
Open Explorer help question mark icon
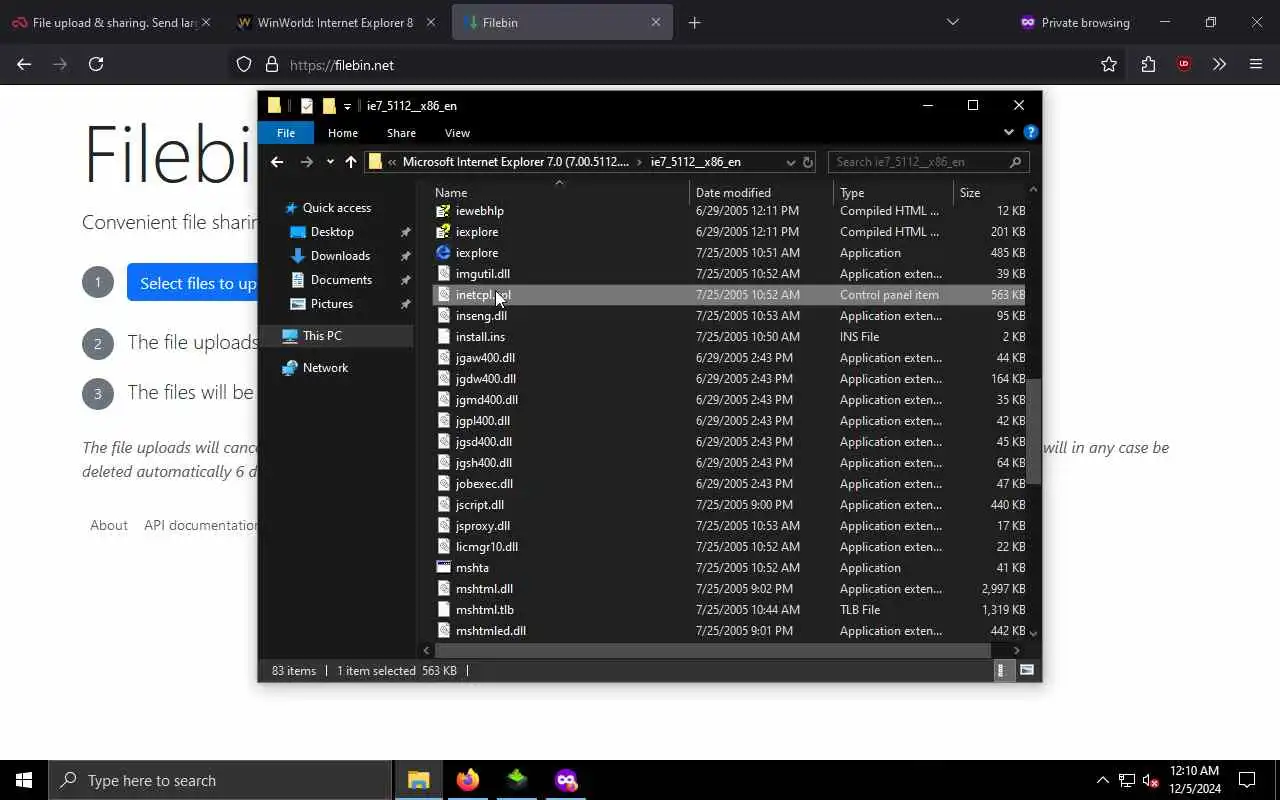1031,132
